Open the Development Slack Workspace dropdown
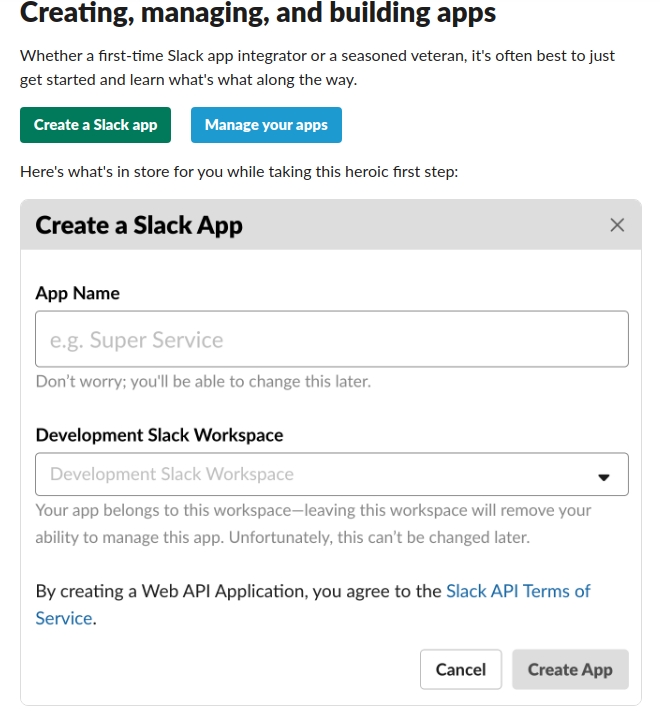Screen dimensions: 660x717 (x=332, y=474)
